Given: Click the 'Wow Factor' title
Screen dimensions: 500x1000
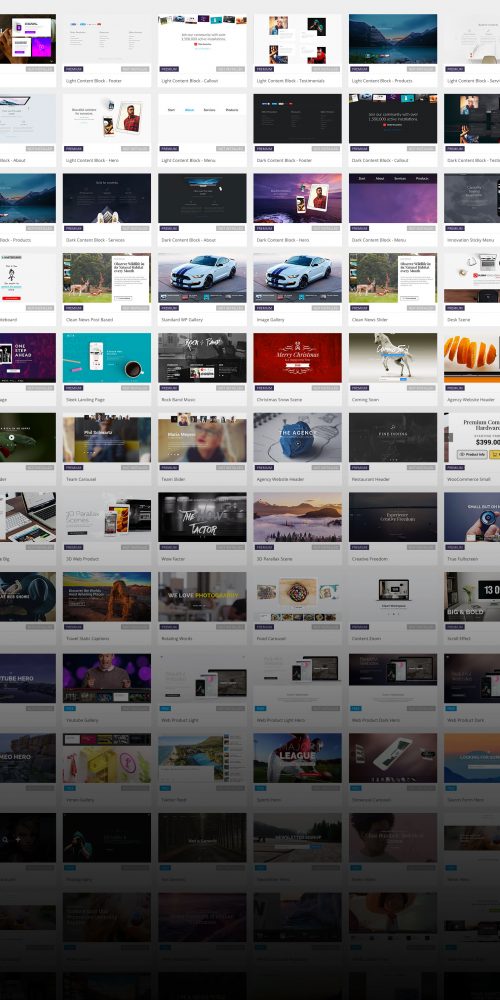Looking at the screenshot, I should (x=173, y=559).
